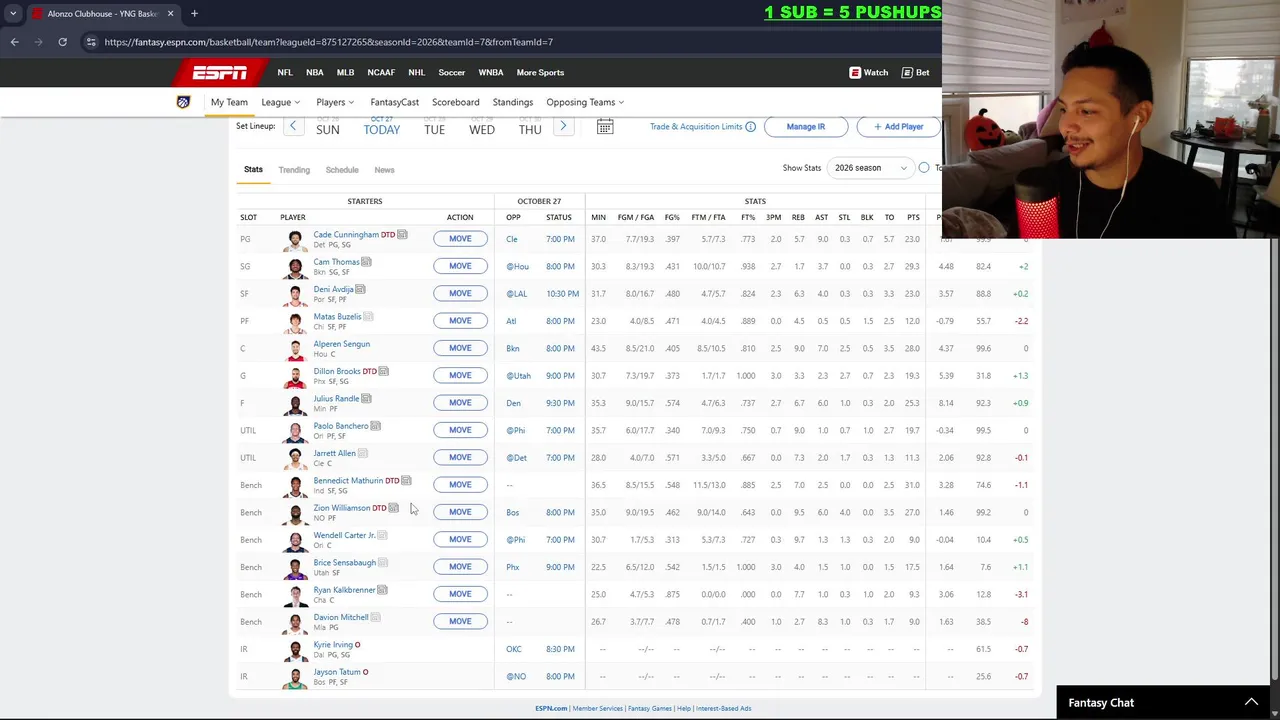Open Paolo Banchero's news note icon

click(x=375, y=426)
